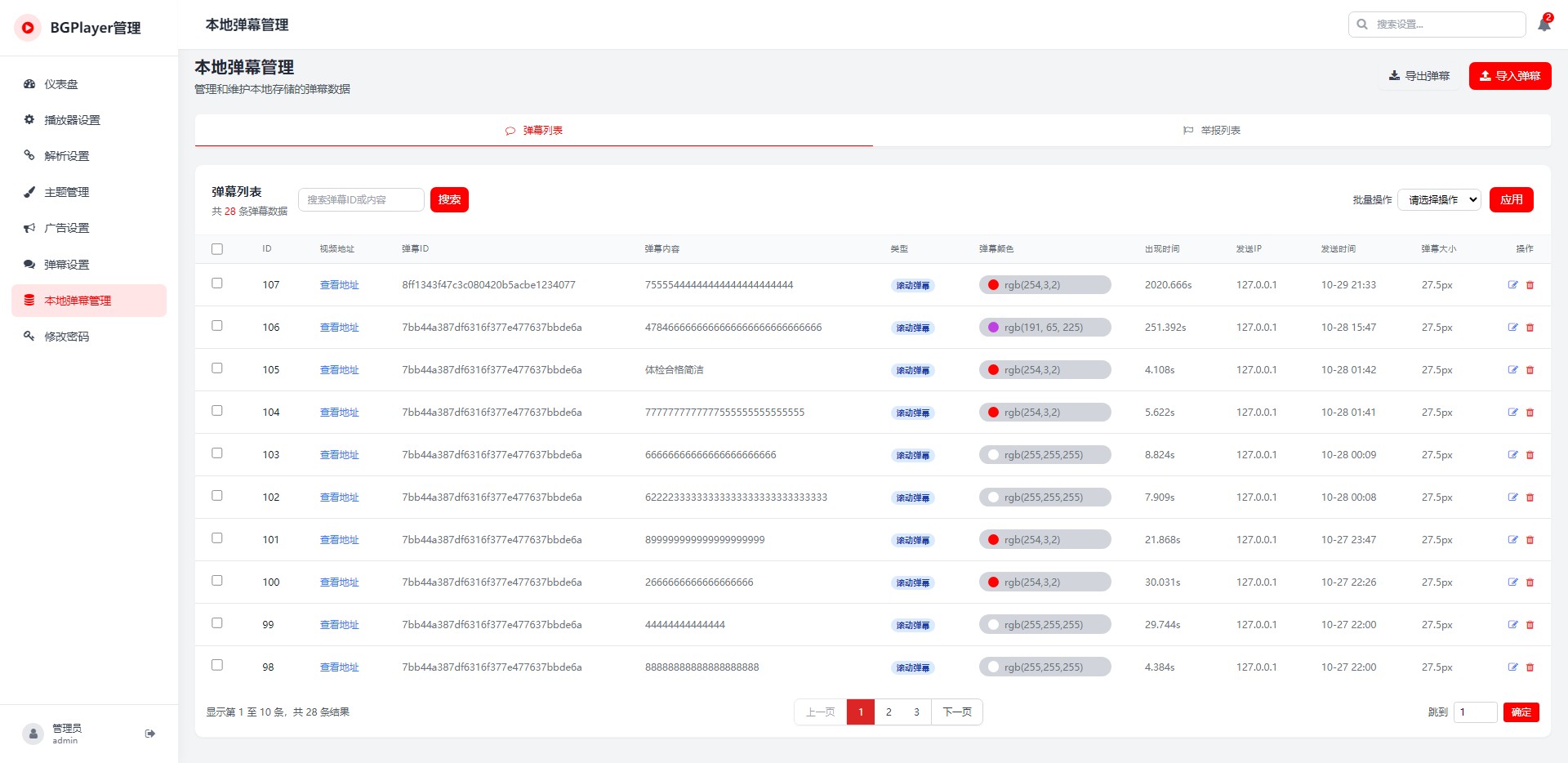Go to next page with 下一页
The height and width of the screenshot is (763, 1568).
tap(957, 712)
